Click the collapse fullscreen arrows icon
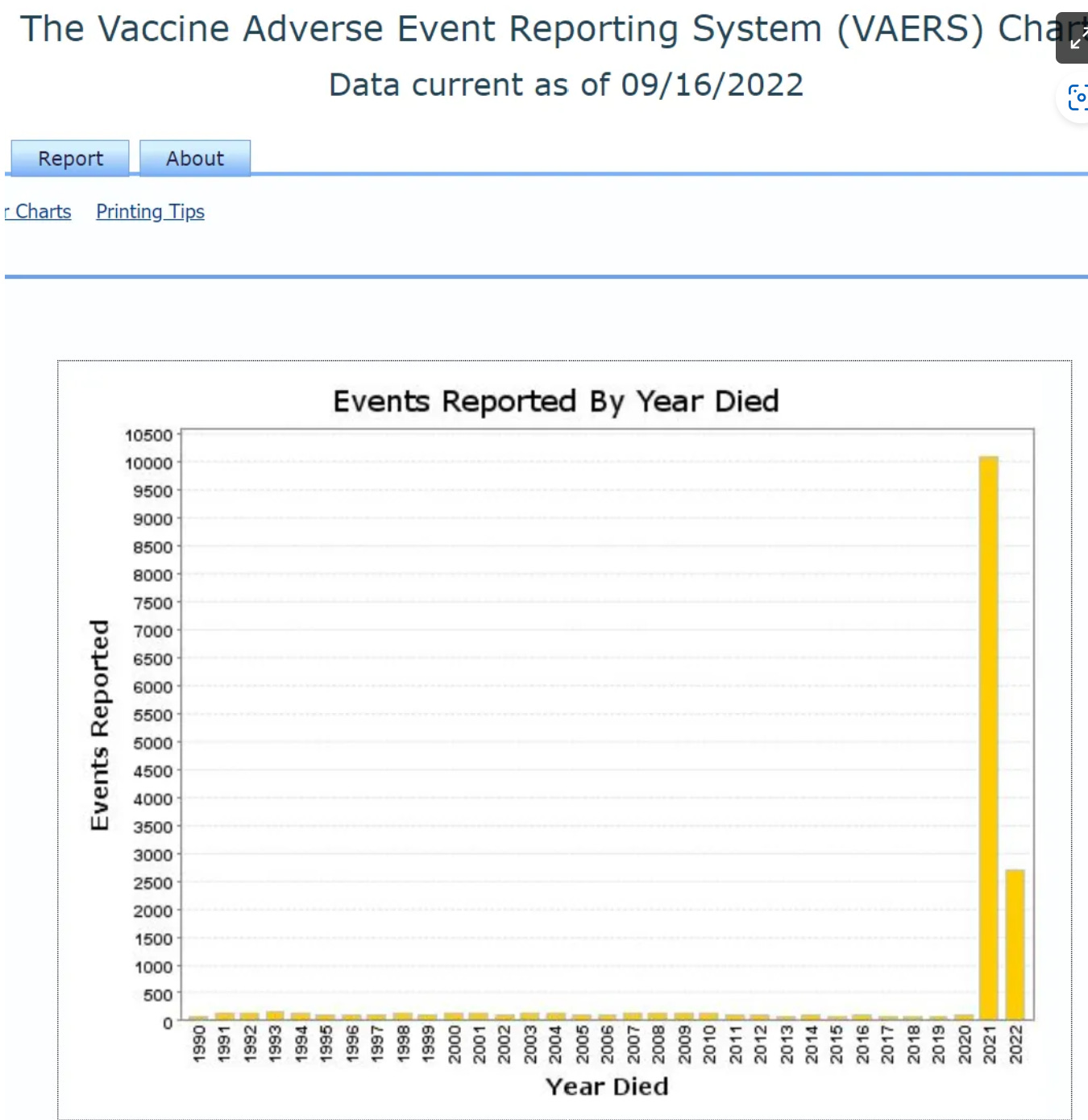This screenshot has width=1088, height=1120. (1075, 38)
